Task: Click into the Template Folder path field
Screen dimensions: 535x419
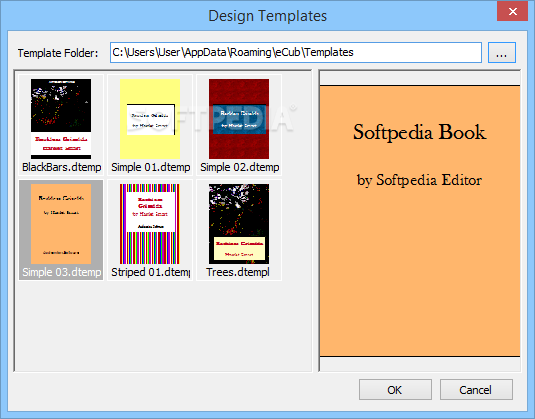Action: [x=296, y=53]
